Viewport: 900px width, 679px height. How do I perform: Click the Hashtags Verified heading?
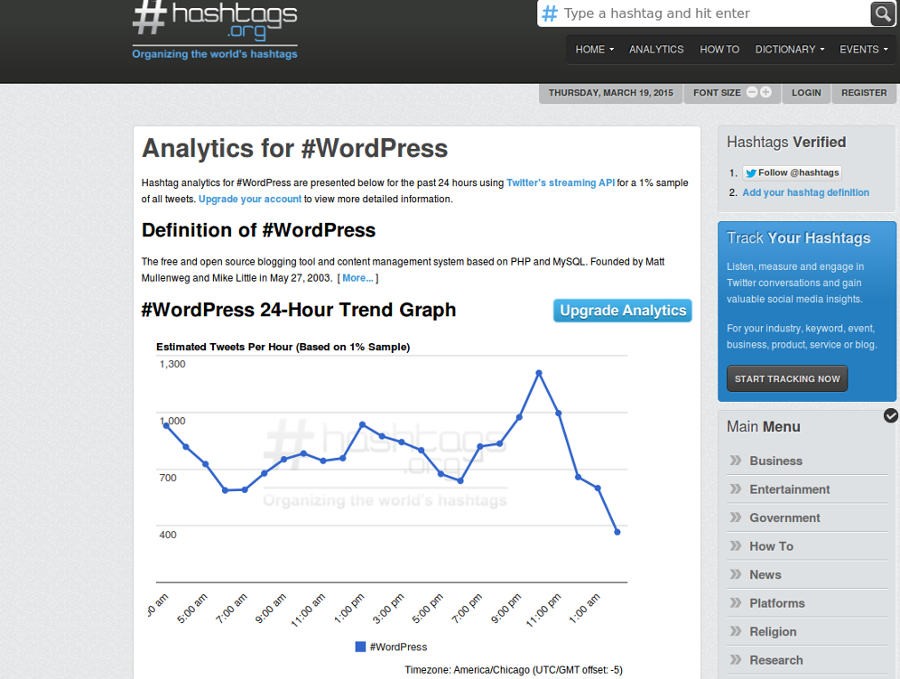(x=786, y=142)
